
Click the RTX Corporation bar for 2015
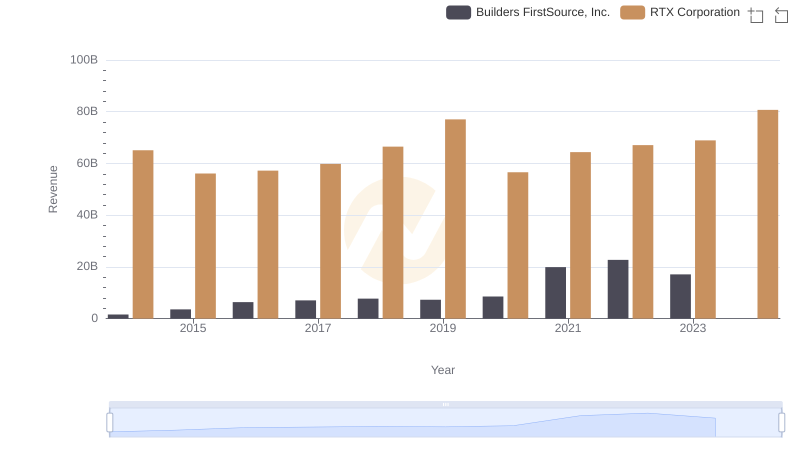tap(205, 246)
